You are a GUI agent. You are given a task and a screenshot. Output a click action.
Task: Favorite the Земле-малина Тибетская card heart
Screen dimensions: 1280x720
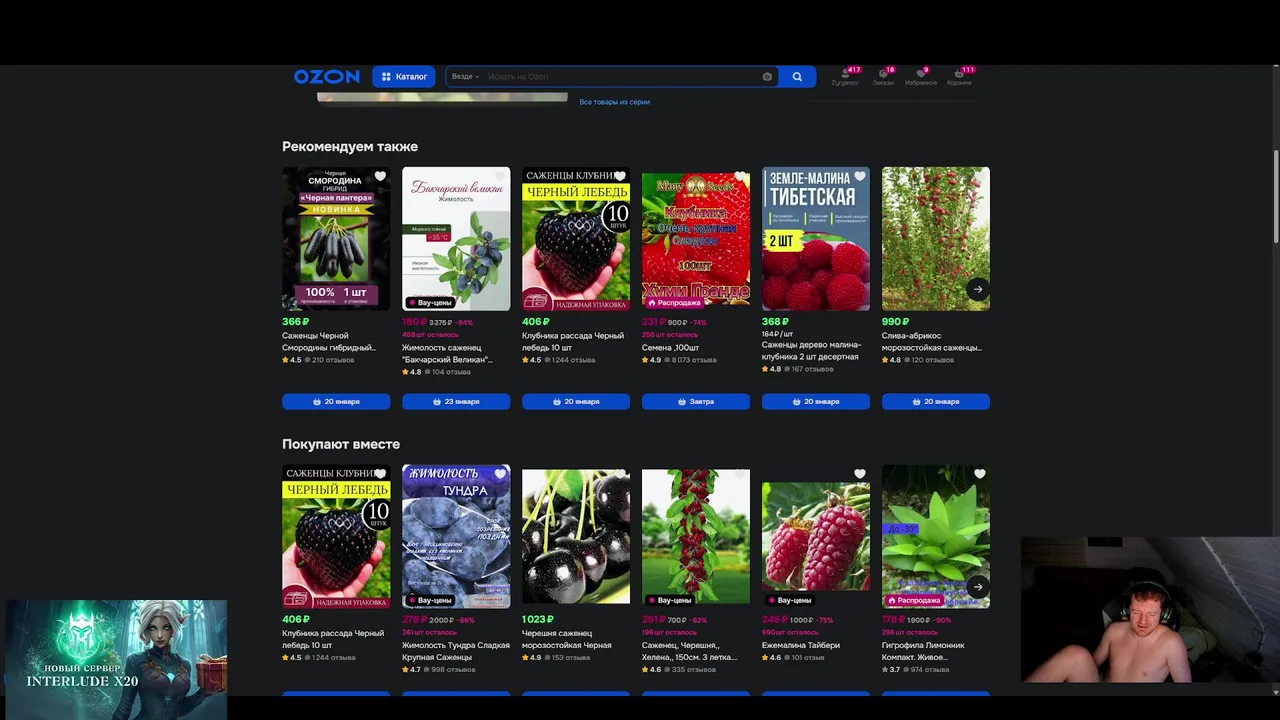pyautogui.click(x=860, y=177)
